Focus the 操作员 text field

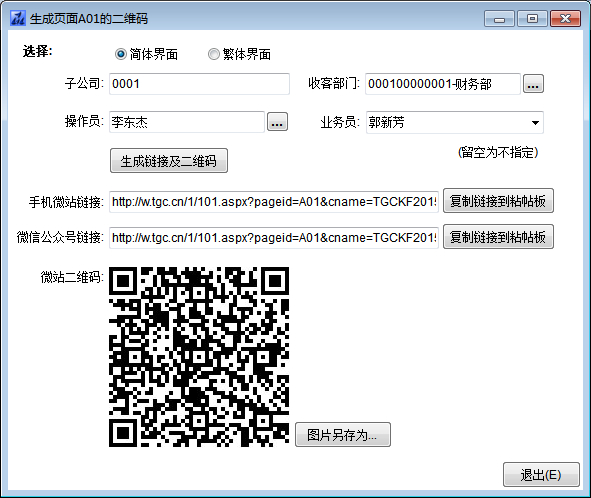coord(187,122)
